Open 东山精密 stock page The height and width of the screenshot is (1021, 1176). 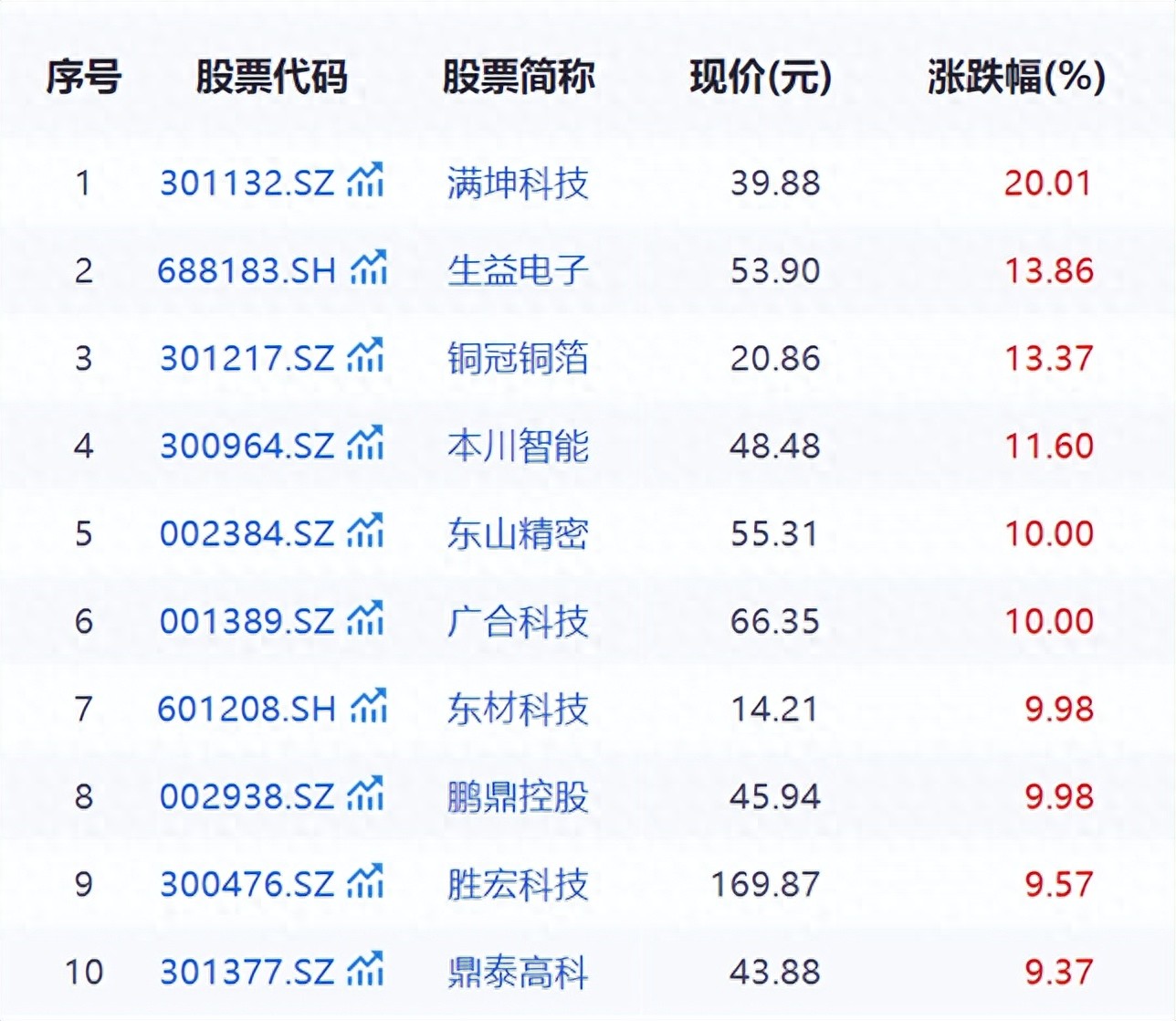[518, 533]
